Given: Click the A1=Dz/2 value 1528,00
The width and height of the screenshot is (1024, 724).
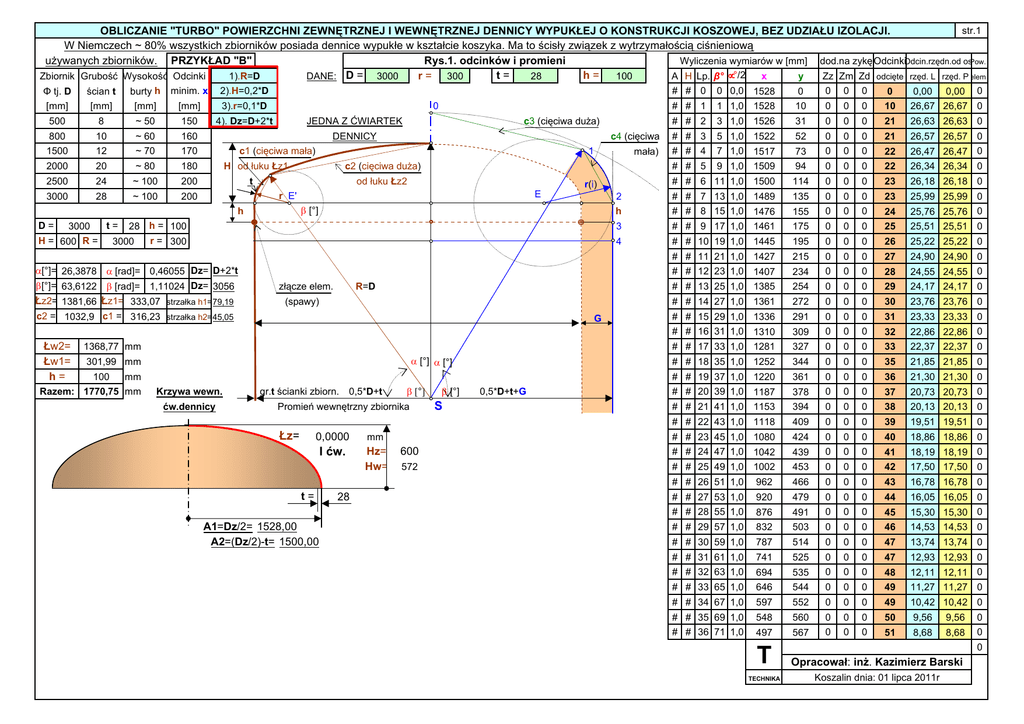Looking at the screenshot, I should 277,526.
